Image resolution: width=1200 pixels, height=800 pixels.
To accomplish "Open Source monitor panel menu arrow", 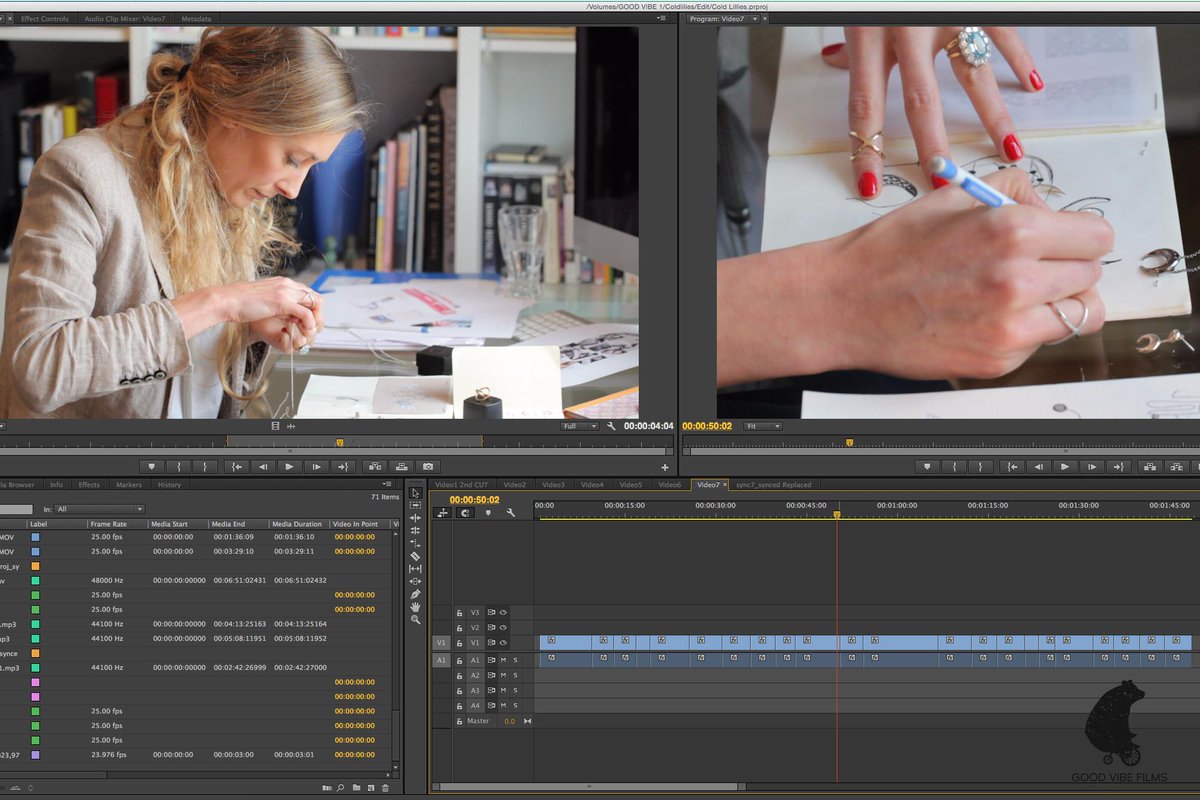I will tap(661, 18).
